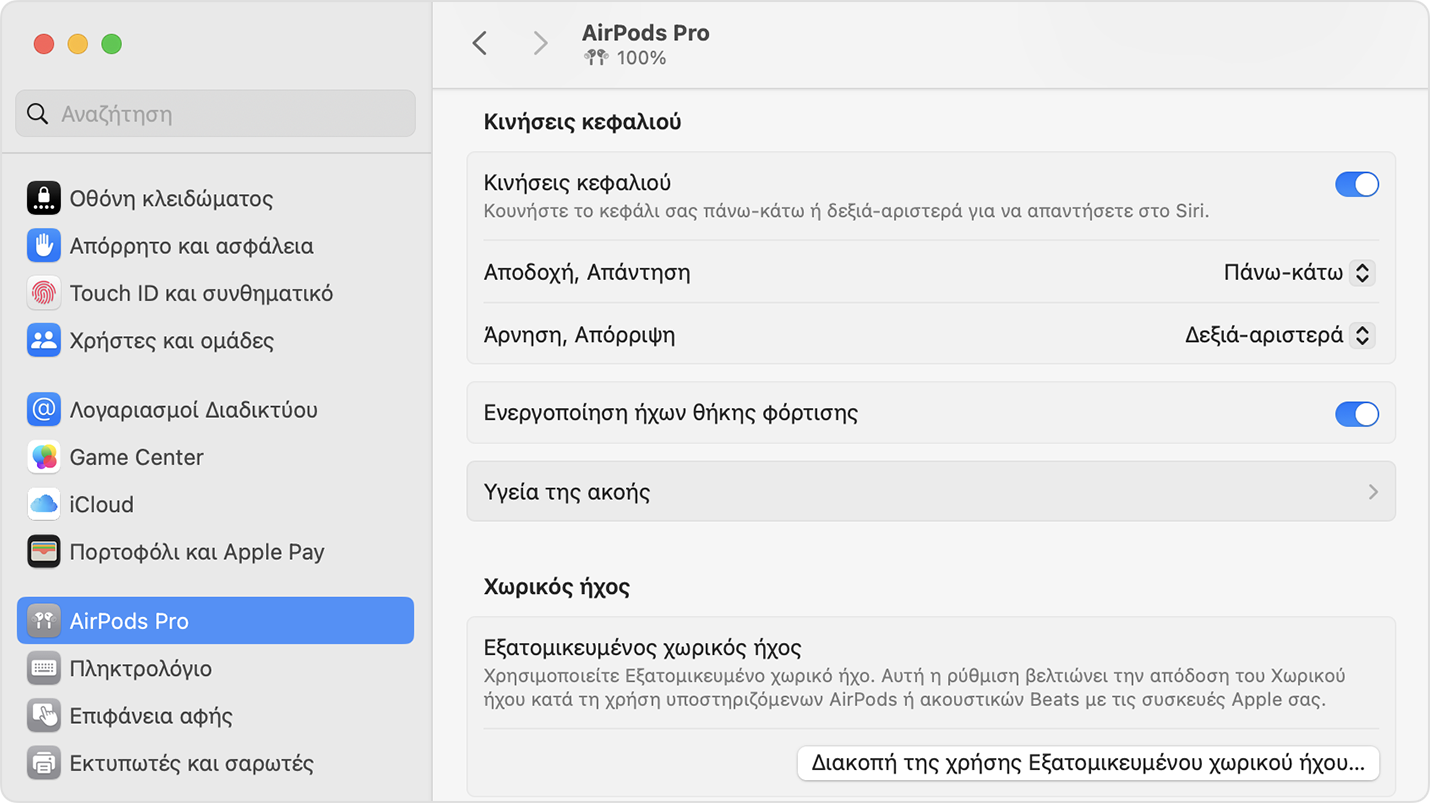Click the green full-screen window button
Screen dimensions: 1430x804
(112, 44)
